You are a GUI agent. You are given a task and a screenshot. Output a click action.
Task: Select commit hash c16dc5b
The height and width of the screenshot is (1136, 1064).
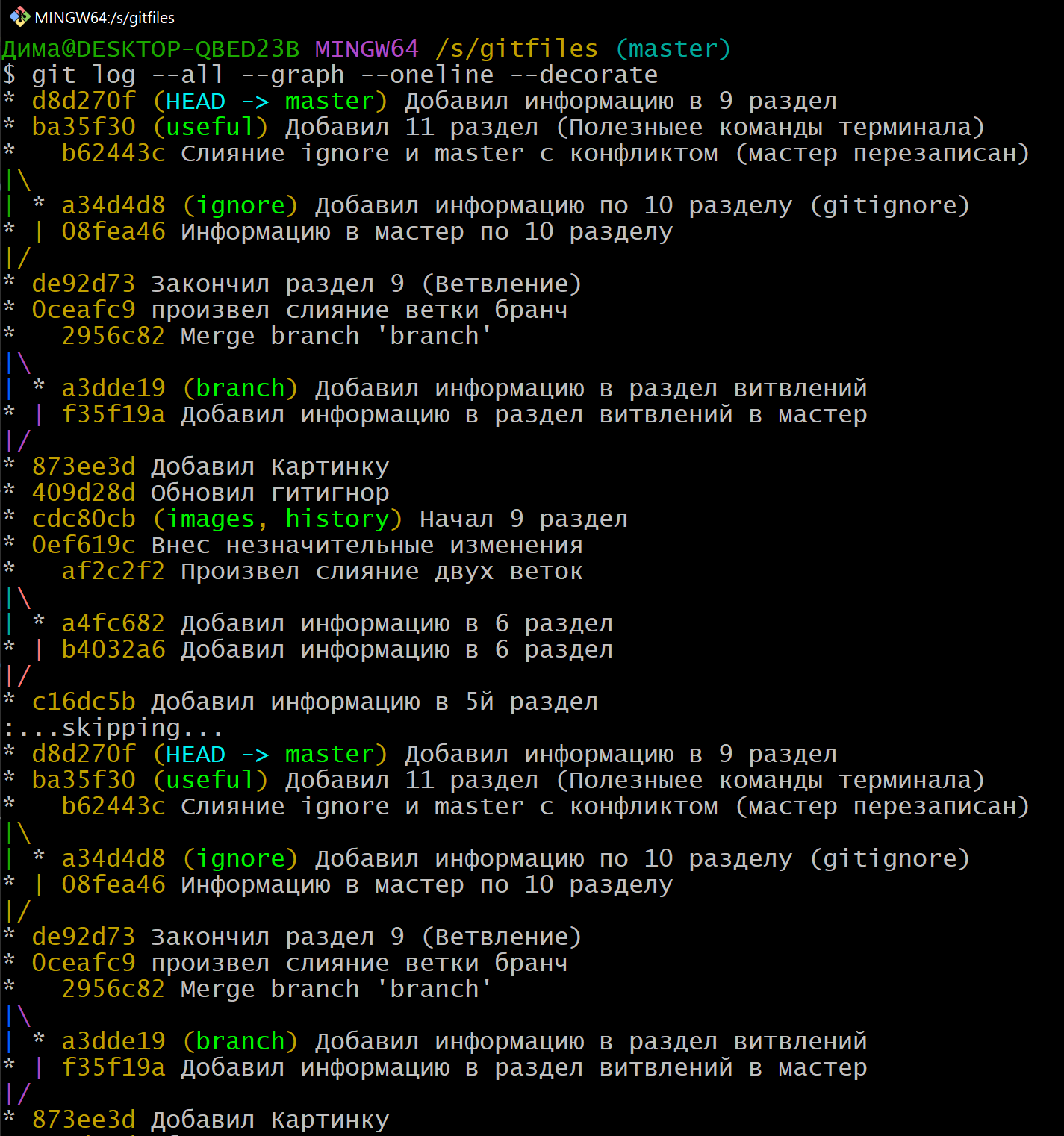click(x=84, y=702)
